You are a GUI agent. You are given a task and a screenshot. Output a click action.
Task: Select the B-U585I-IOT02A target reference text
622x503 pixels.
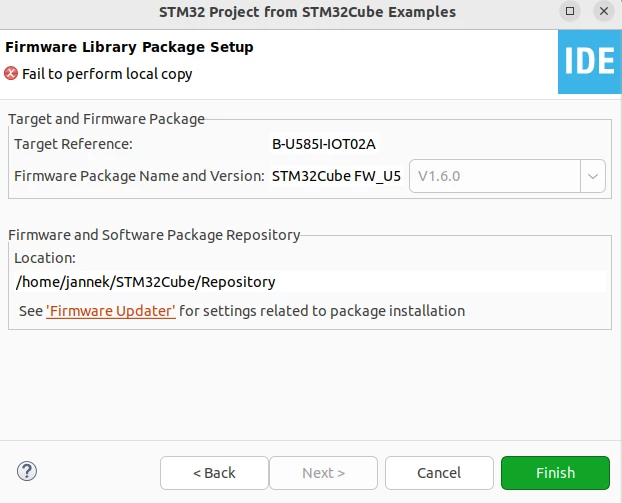tap(324, 144)
